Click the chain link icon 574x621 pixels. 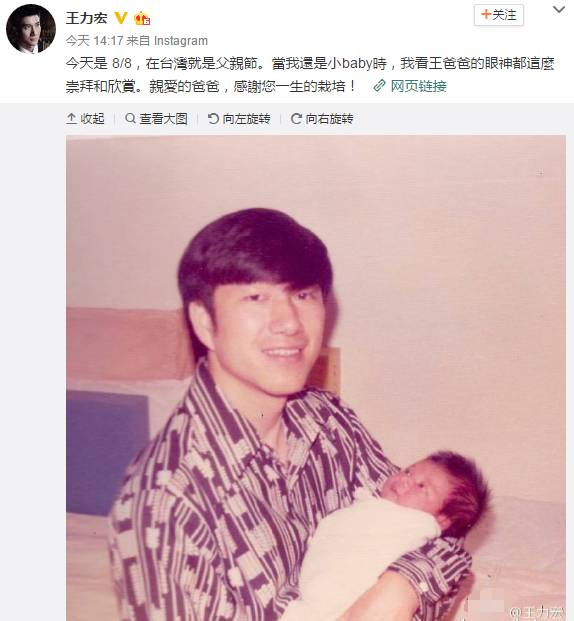click(x=379, y=86)
